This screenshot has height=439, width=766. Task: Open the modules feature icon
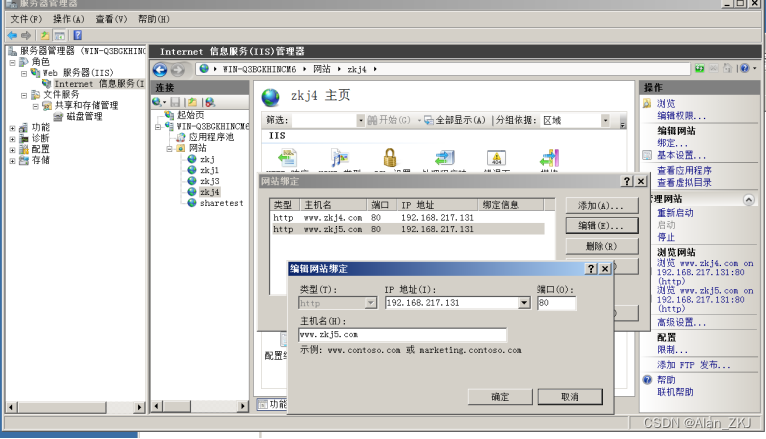[550, 158]
